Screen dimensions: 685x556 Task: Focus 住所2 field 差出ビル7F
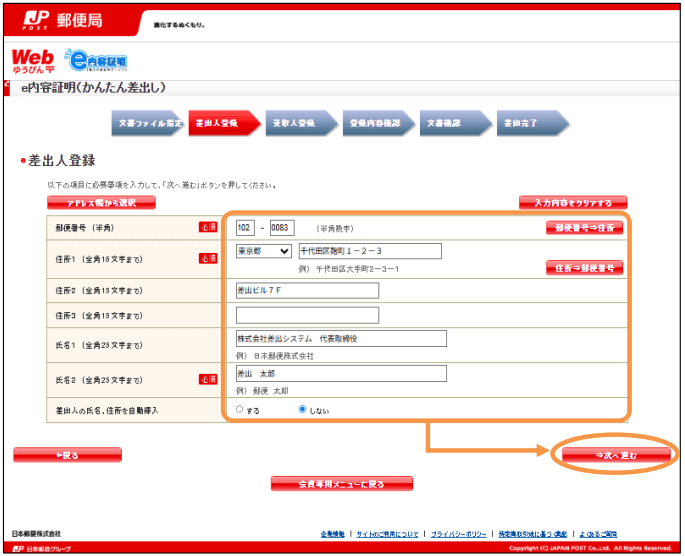coord(308,290)
